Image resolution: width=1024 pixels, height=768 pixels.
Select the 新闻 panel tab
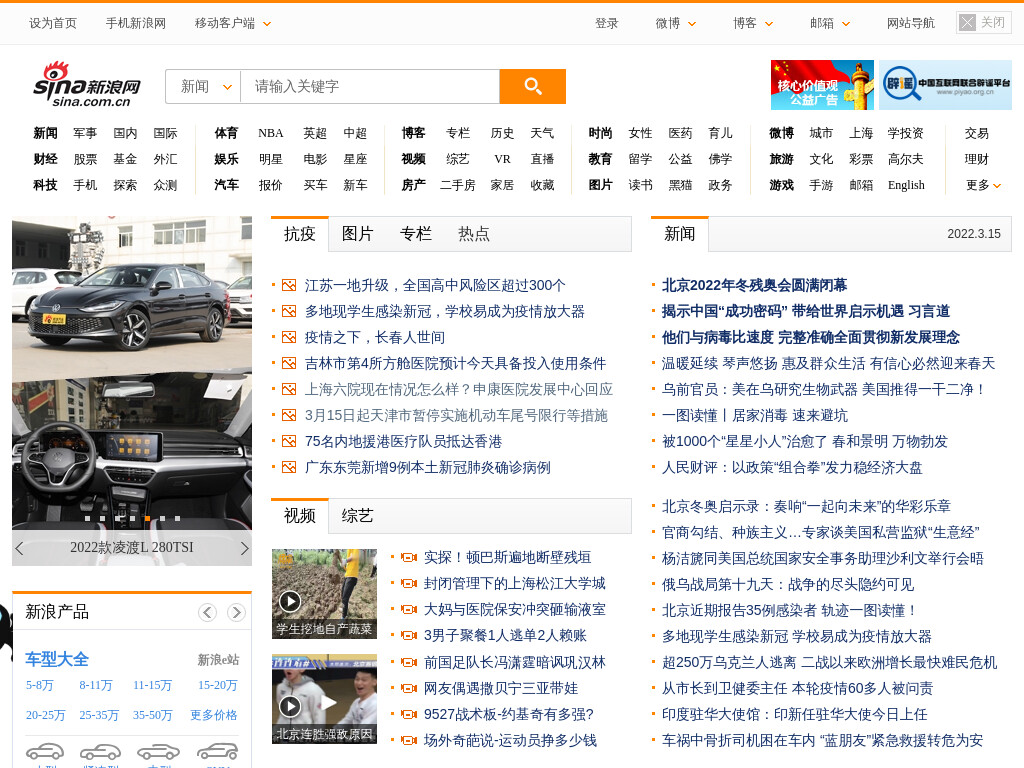[680, 234]
